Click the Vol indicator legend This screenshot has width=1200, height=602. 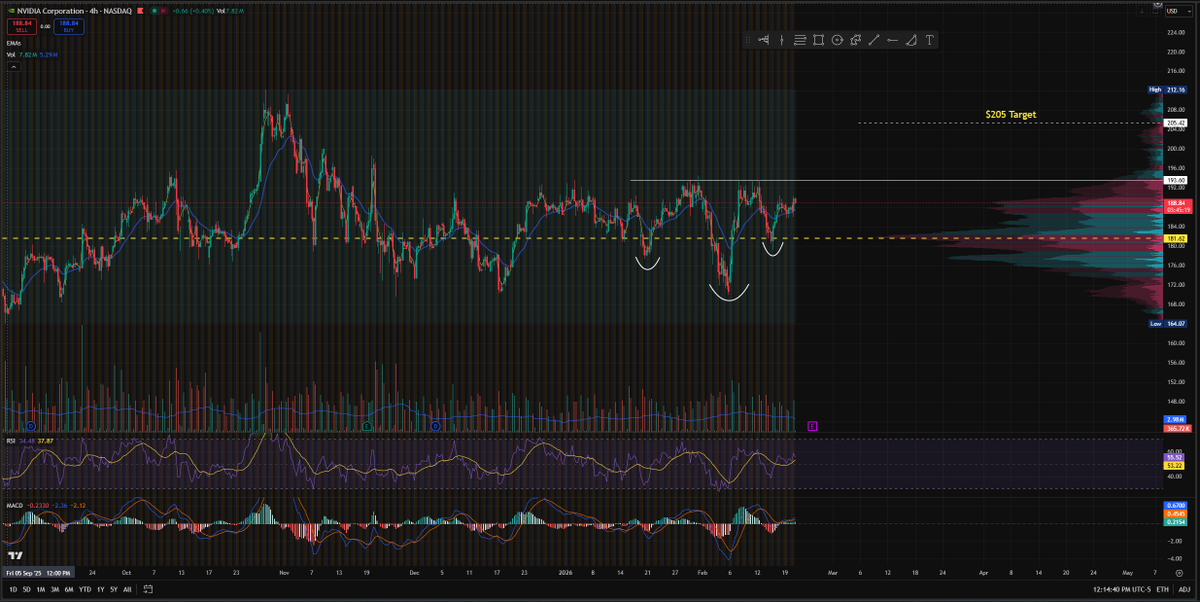click(x=11, y=54)
